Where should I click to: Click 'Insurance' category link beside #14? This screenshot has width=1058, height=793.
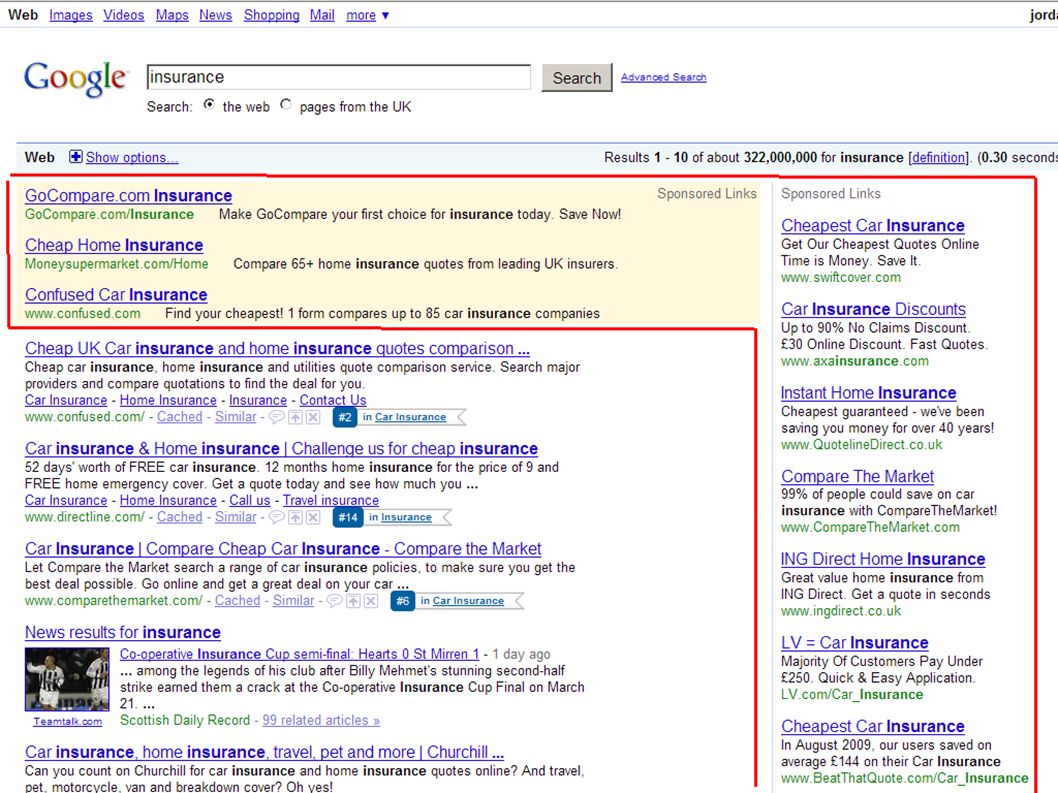point(406,517)
